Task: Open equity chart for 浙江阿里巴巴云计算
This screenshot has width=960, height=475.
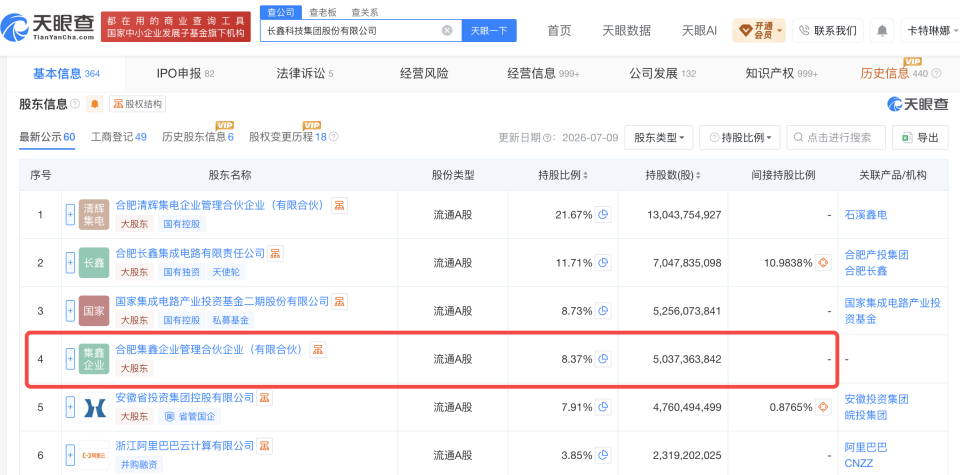Action: tap(264, 445)
